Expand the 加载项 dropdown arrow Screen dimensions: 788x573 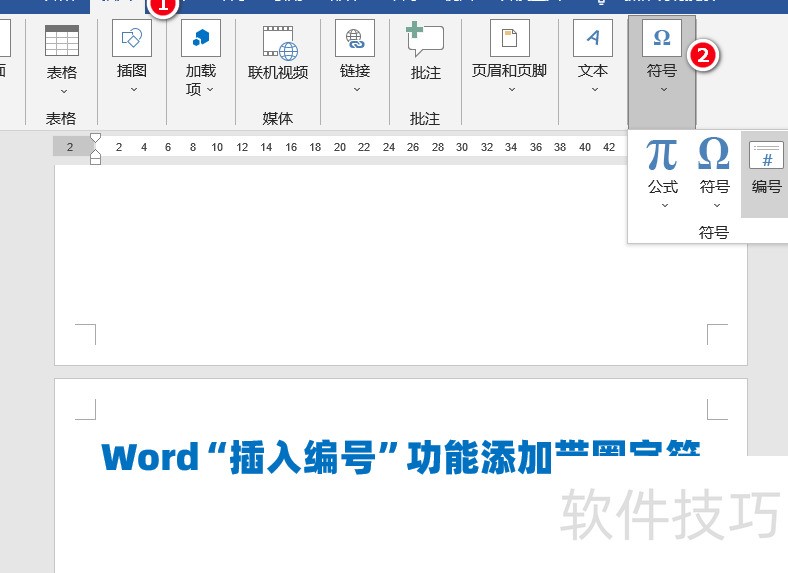pyautogui.click(x=210, y=89)
